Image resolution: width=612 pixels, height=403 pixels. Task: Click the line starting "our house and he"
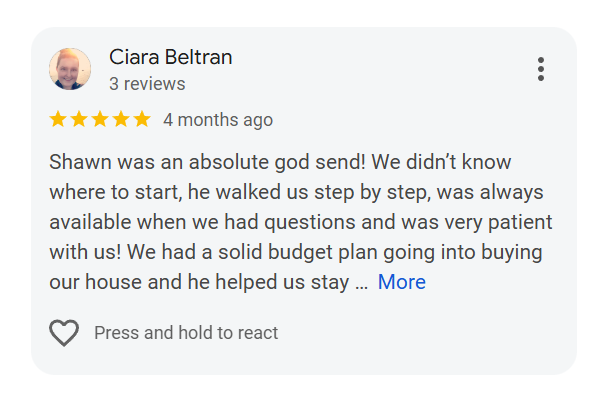(198, 282)
